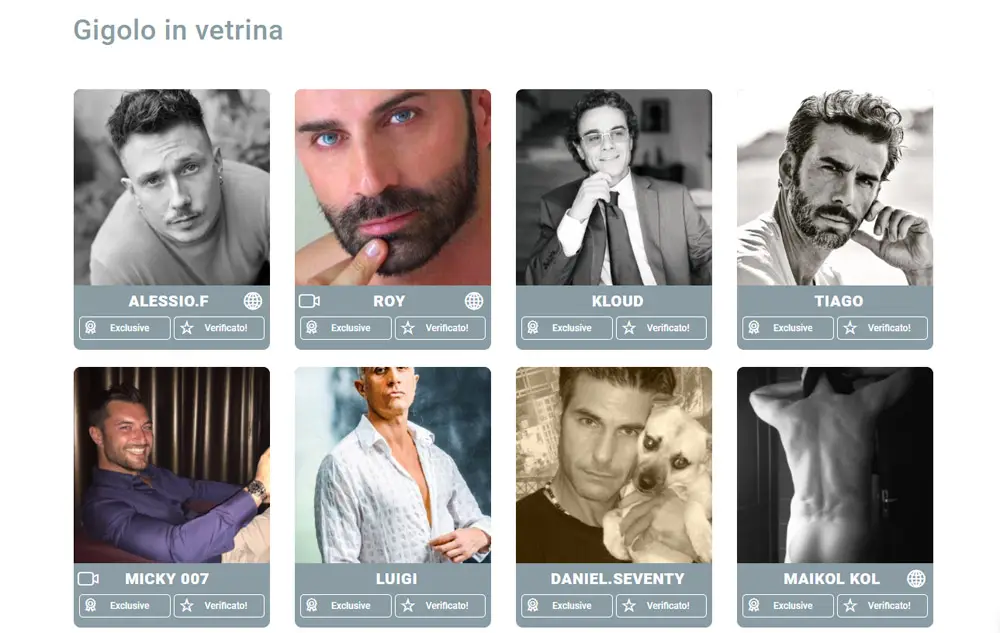1000x633 pixels.
Task: Click the ribbon icon in LUIGI's Exclusive badge
Action: pos(312,606)
